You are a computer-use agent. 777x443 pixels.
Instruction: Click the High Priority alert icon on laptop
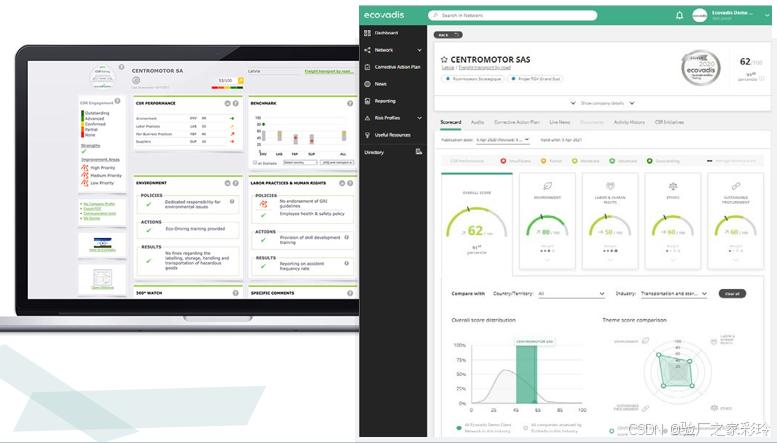84,168
